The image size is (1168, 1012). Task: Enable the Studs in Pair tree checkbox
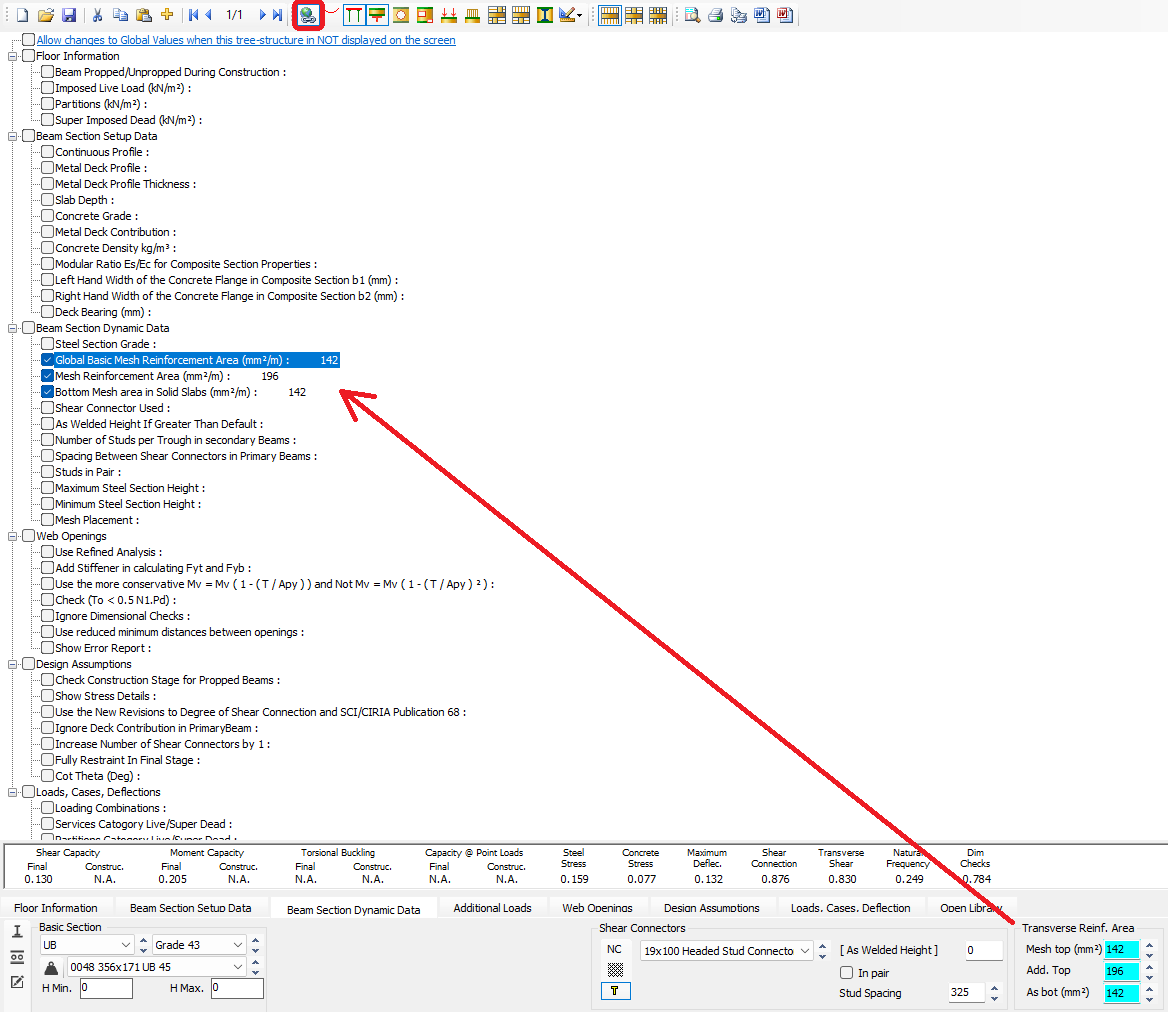coord(47,472)
